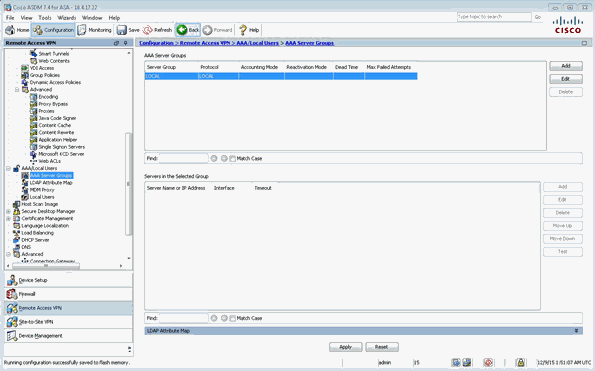The width and height of the screenshot is (595, 371).
Task: Switch to Firewall section
Action: pos(69,294)
